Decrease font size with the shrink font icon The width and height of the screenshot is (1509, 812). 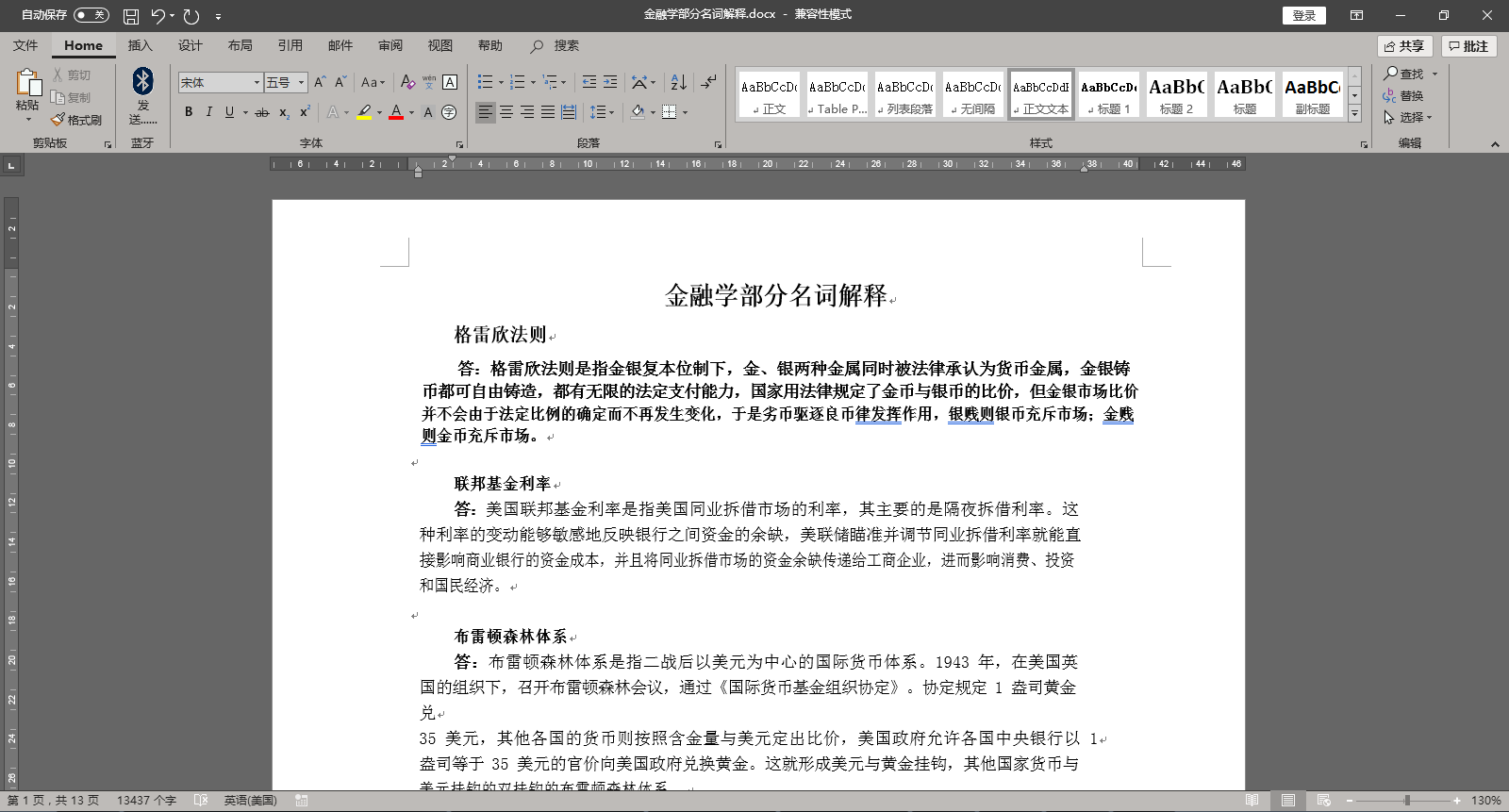(x=340, y=83)
